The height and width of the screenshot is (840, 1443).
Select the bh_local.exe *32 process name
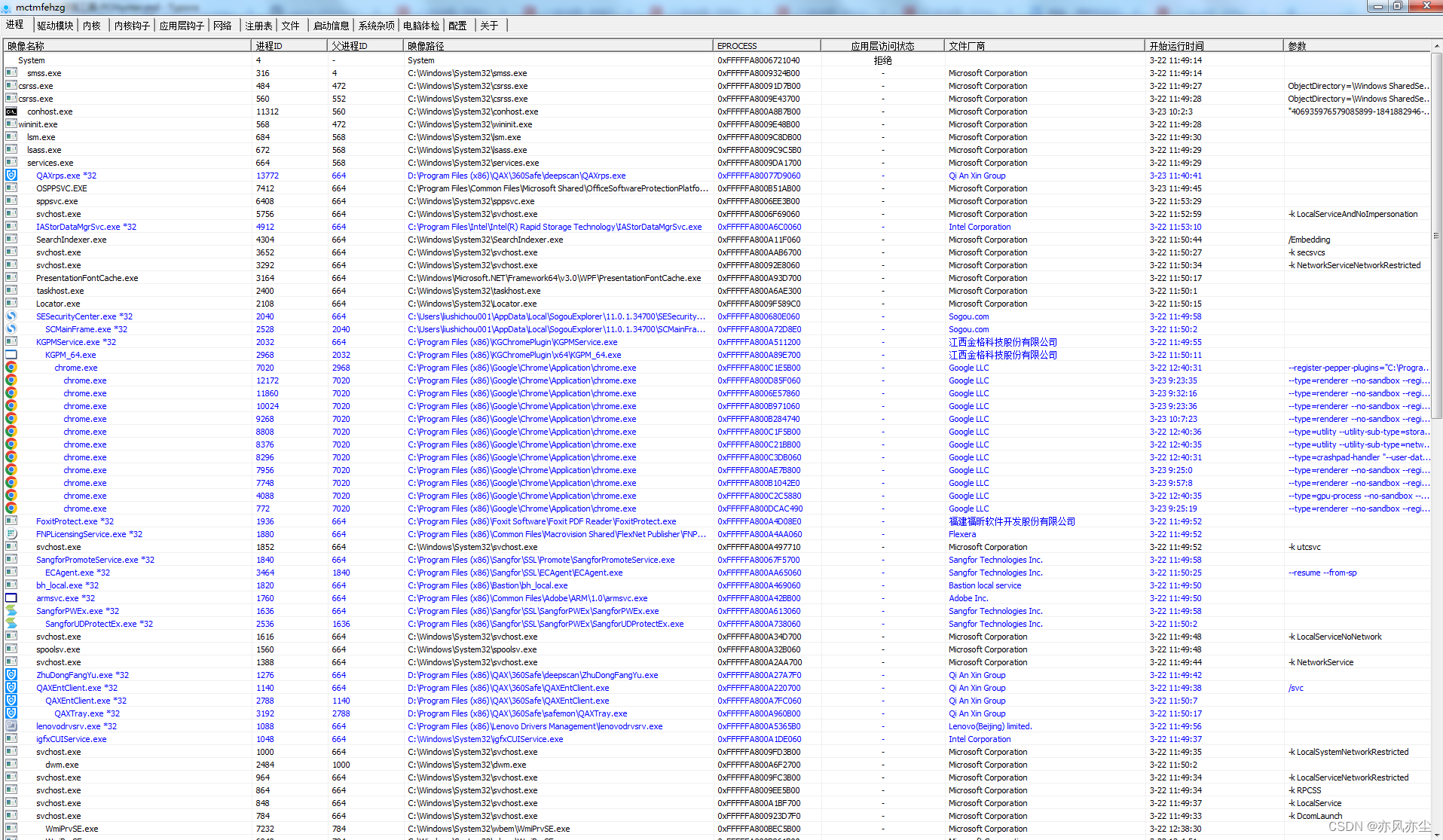tap(68, 585)
